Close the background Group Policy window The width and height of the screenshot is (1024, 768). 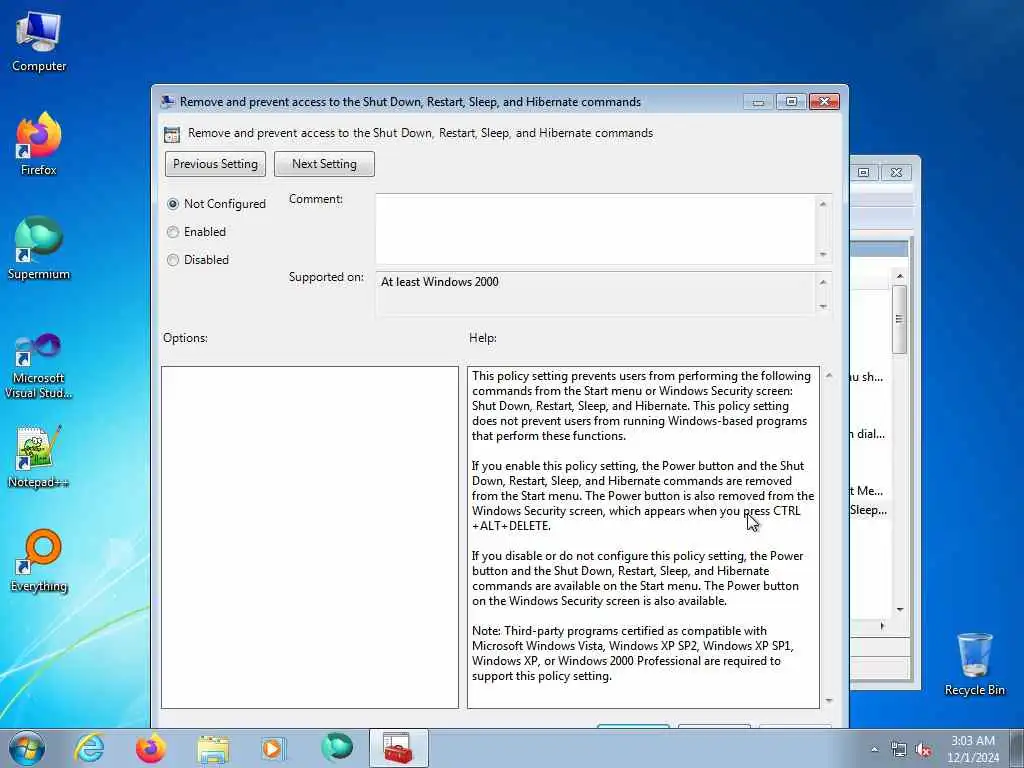[x=896, y=172]
